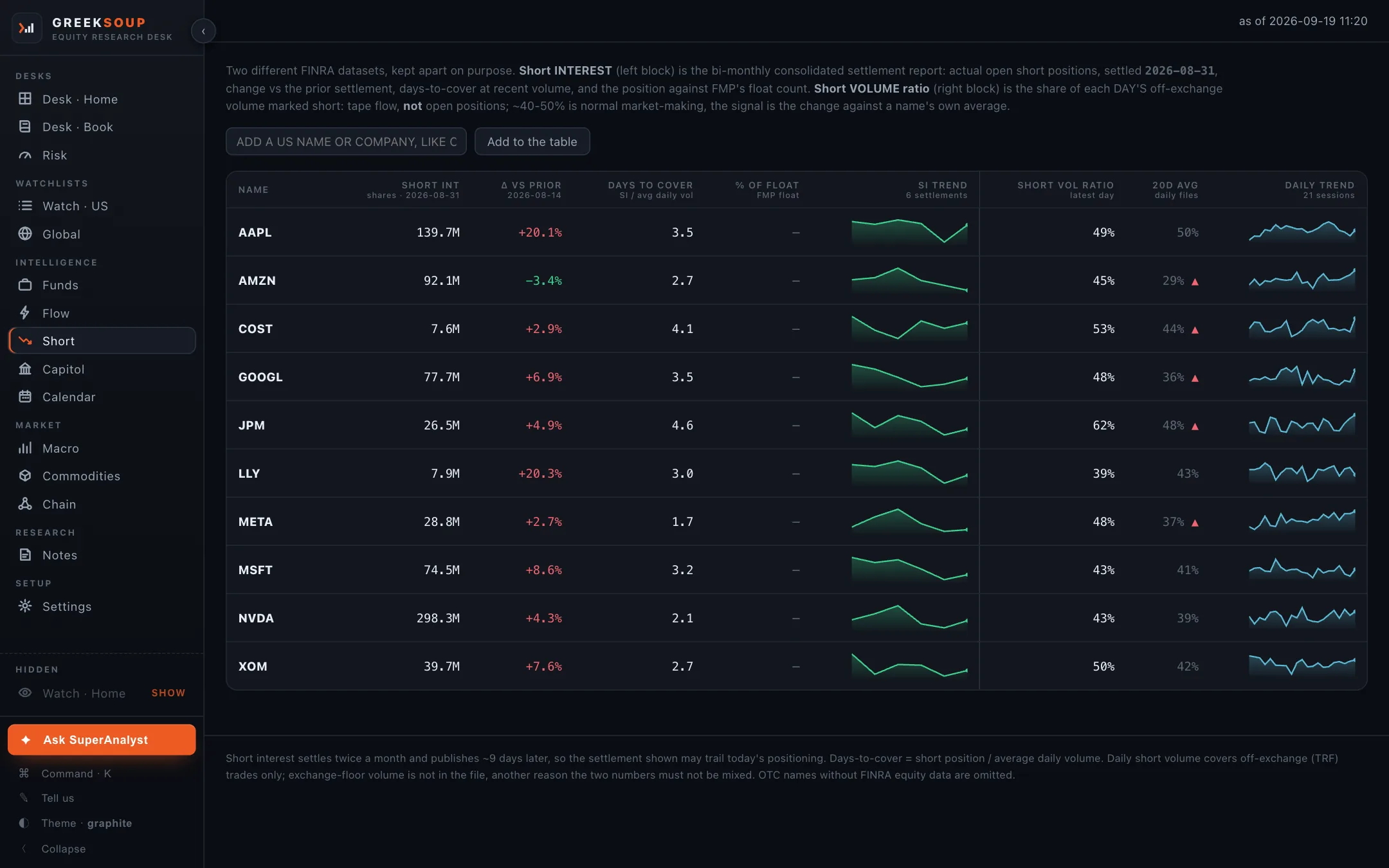Viewport: 1389px width, 868px height.
Task: Click the red triangle alert in JPM row
Action: pos(1195,426)
